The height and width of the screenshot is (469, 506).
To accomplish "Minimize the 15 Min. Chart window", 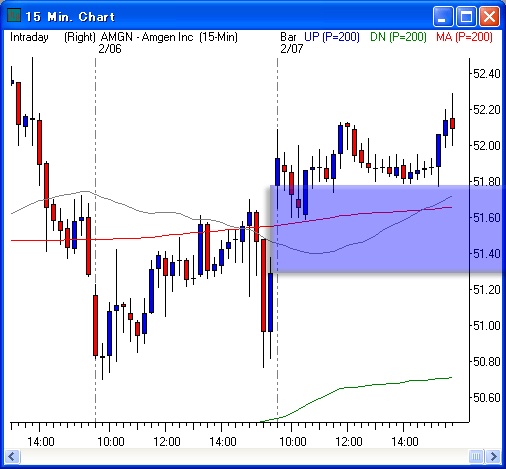I will click(443, 16).
